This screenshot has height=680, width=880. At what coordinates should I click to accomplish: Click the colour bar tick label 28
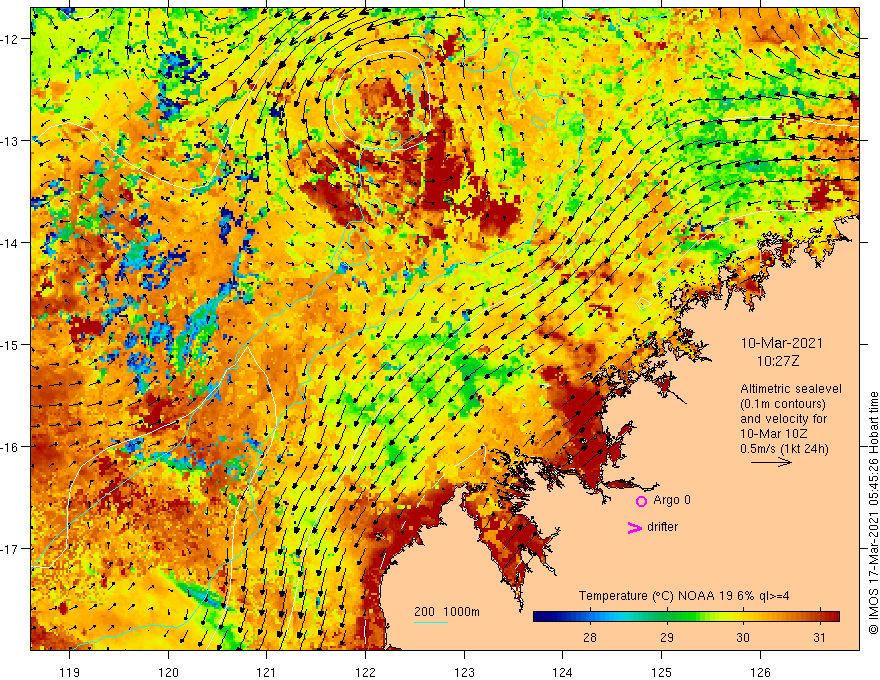pyautogui.click(x=589, y=637)
